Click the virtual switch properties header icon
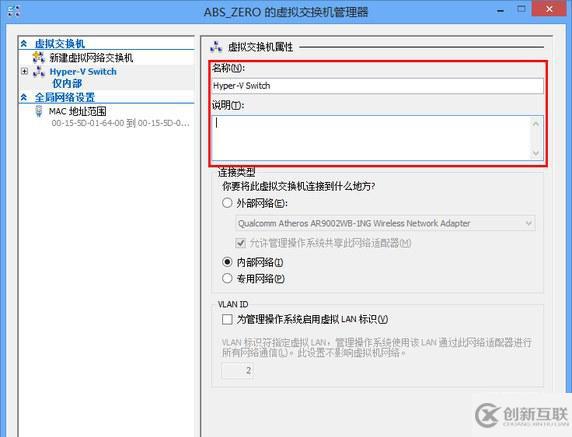This screenshot has width=572, height=437. tap(216, 47)
